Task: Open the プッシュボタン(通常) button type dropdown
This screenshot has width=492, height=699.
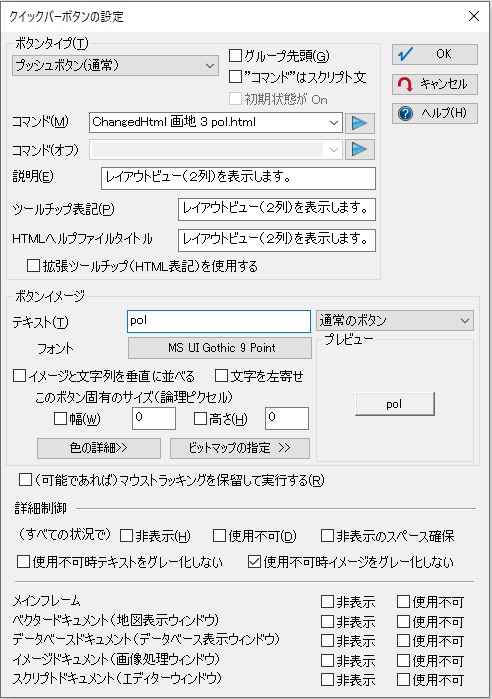Action: pos(115,66)
